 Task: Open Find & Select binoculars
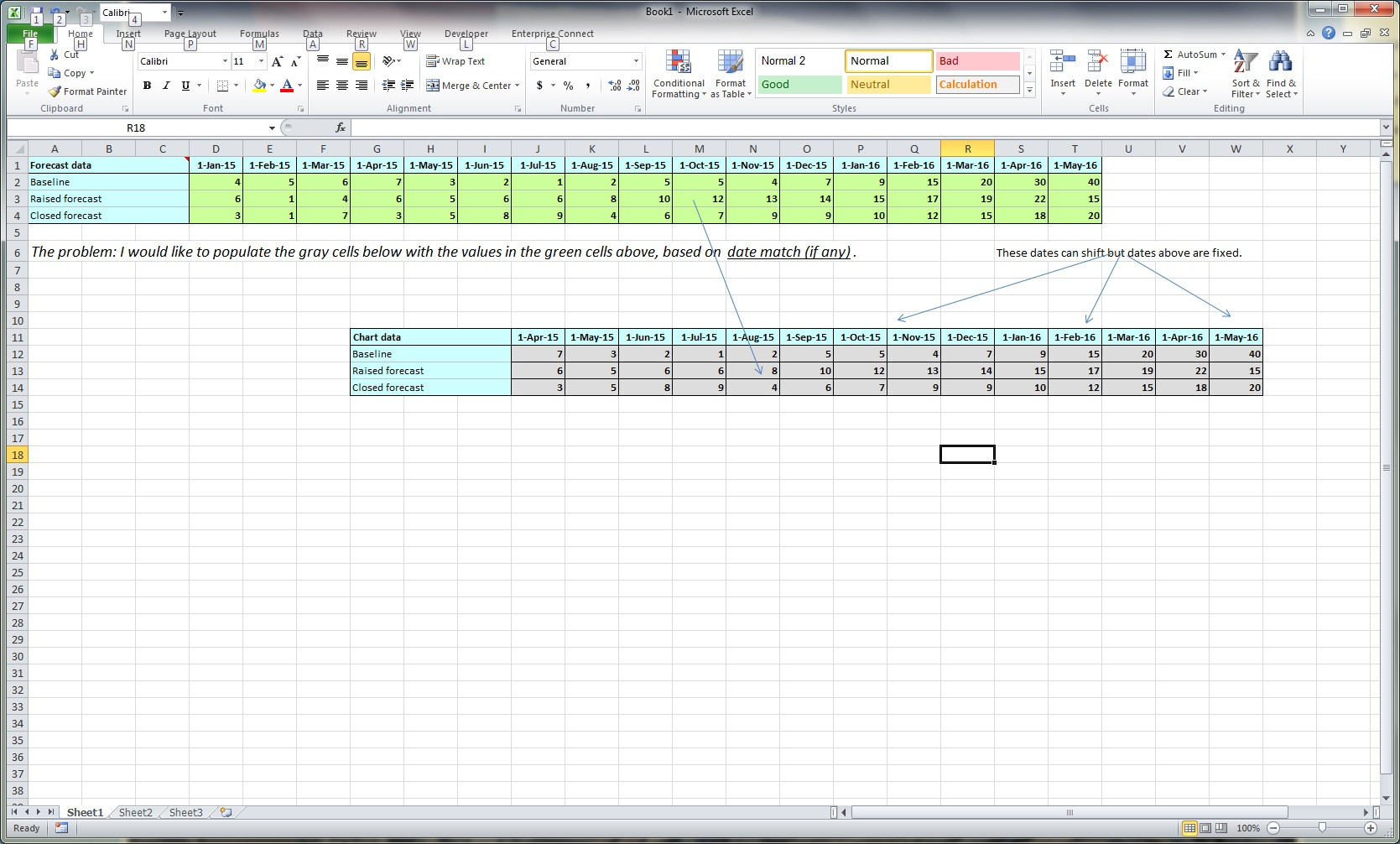1281,74
